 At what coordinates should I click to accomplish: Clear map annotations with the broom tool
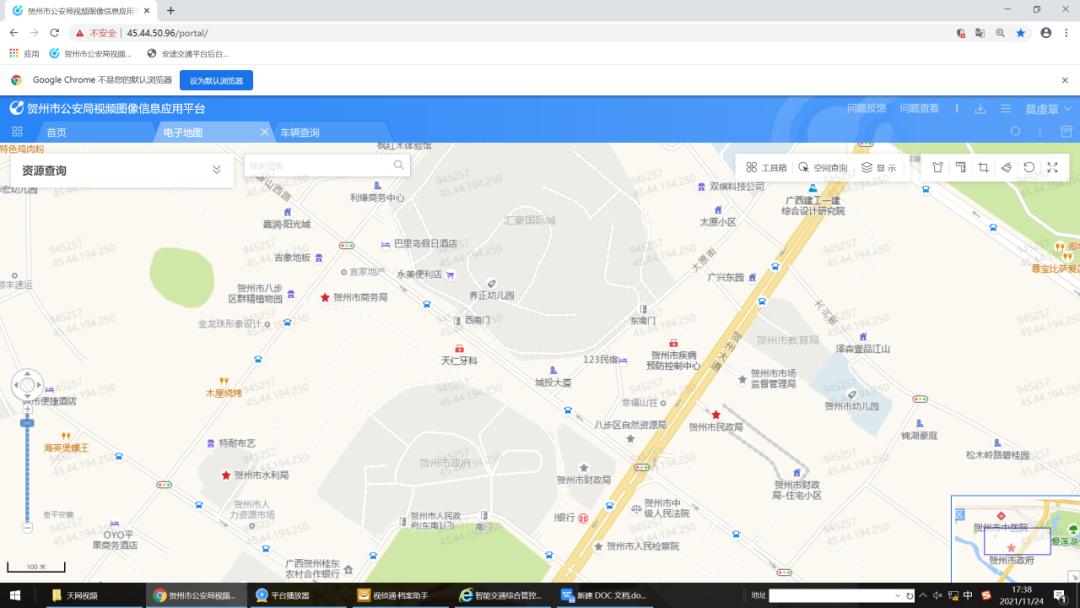pos(1006,167)
